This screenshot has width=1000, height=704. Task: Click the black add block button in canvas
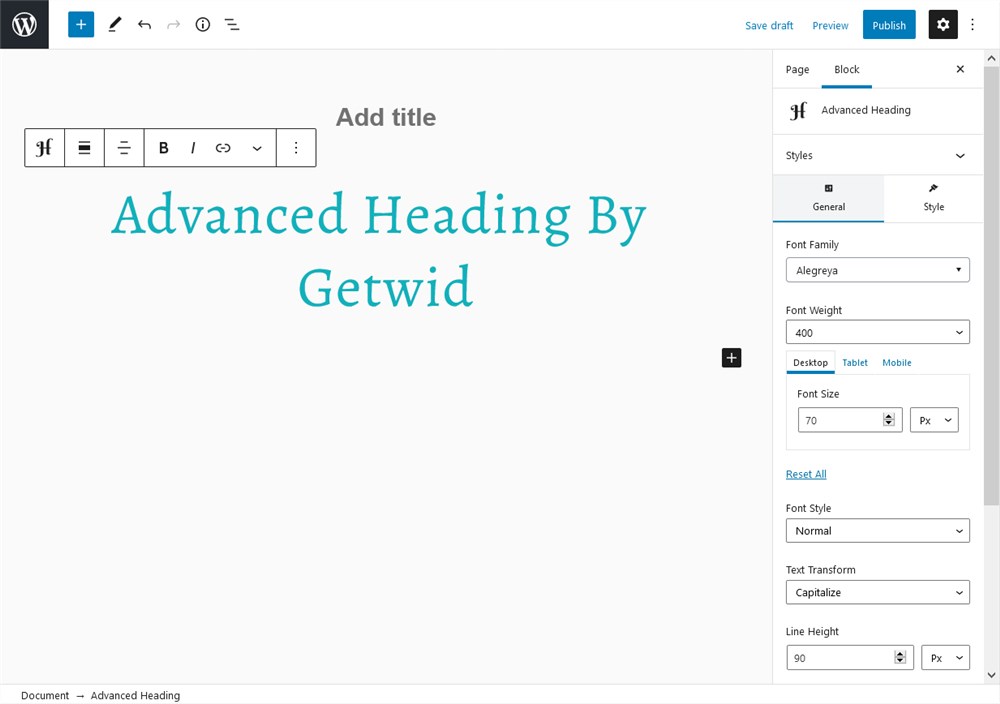pyautogui.click(x=732, y=358)
